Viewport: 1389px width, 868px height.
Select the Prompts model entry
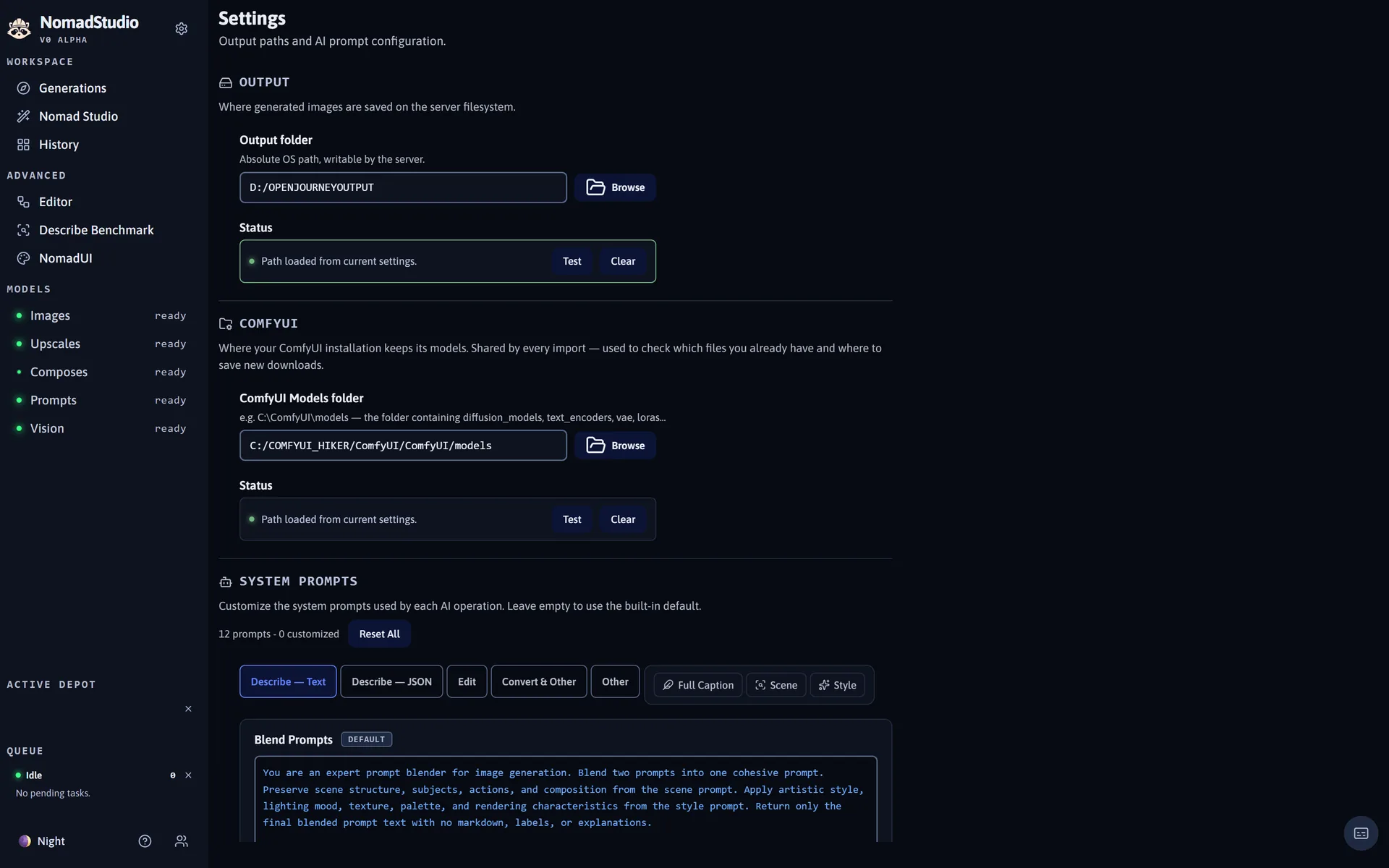click(x=101, y=401)
